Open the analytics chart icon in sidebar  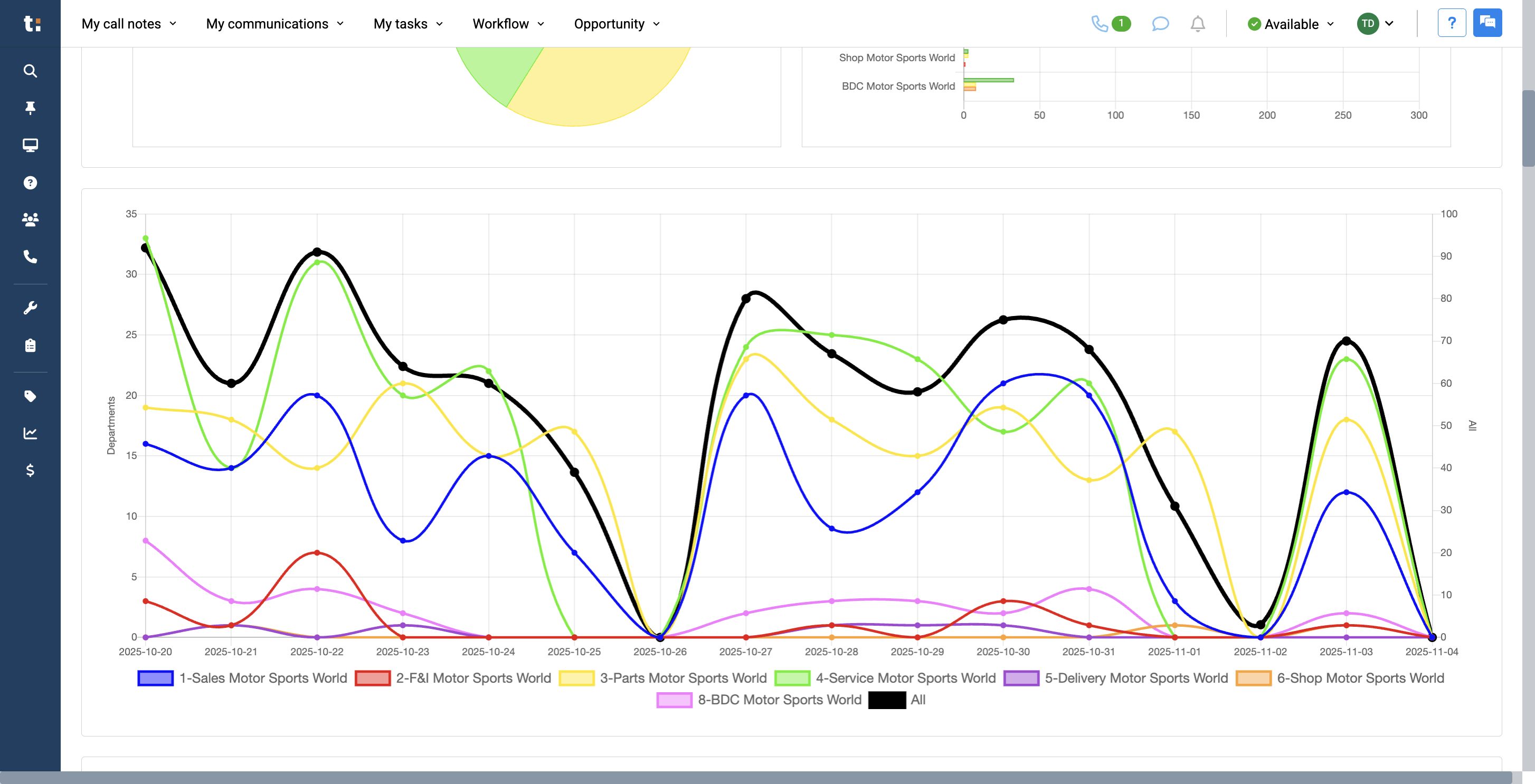tap(30, 433)
